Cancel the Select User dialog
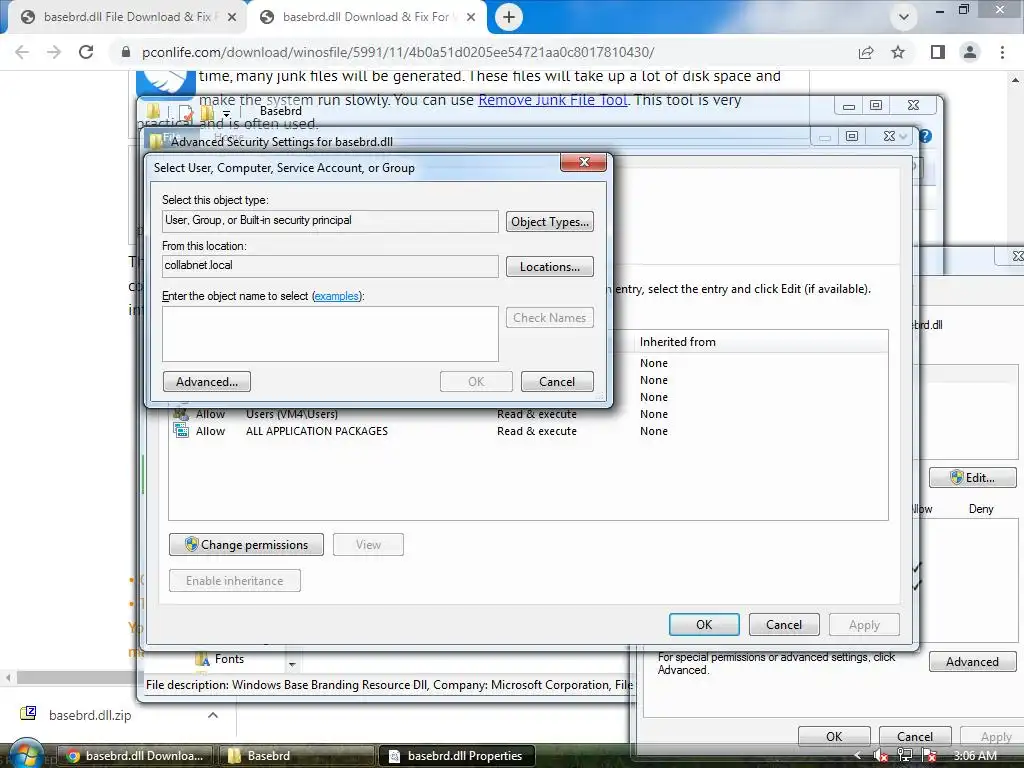Image resolution: width=1024 pixels, height=768 pixels. pos(557,381)
